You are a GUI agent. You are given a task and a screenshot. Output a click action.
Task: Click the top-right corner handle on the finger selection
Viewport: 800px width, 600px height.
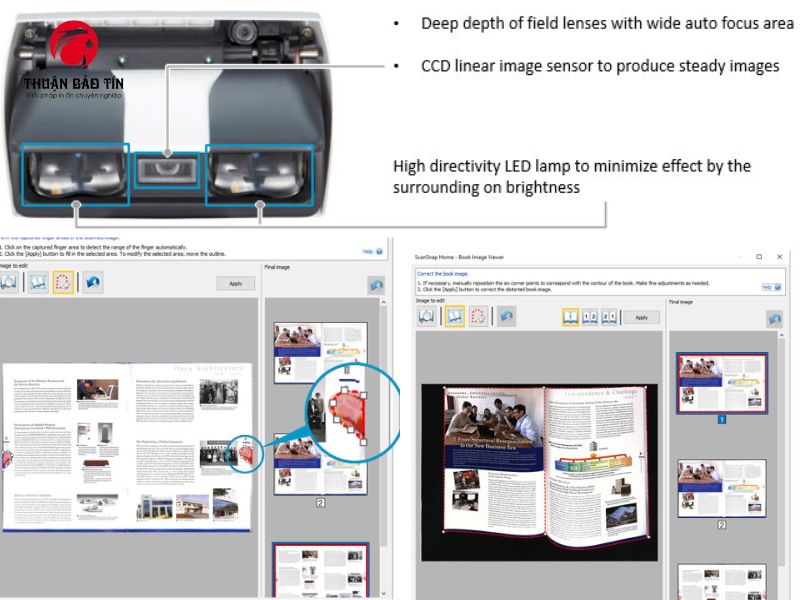[x=363, y=396]
